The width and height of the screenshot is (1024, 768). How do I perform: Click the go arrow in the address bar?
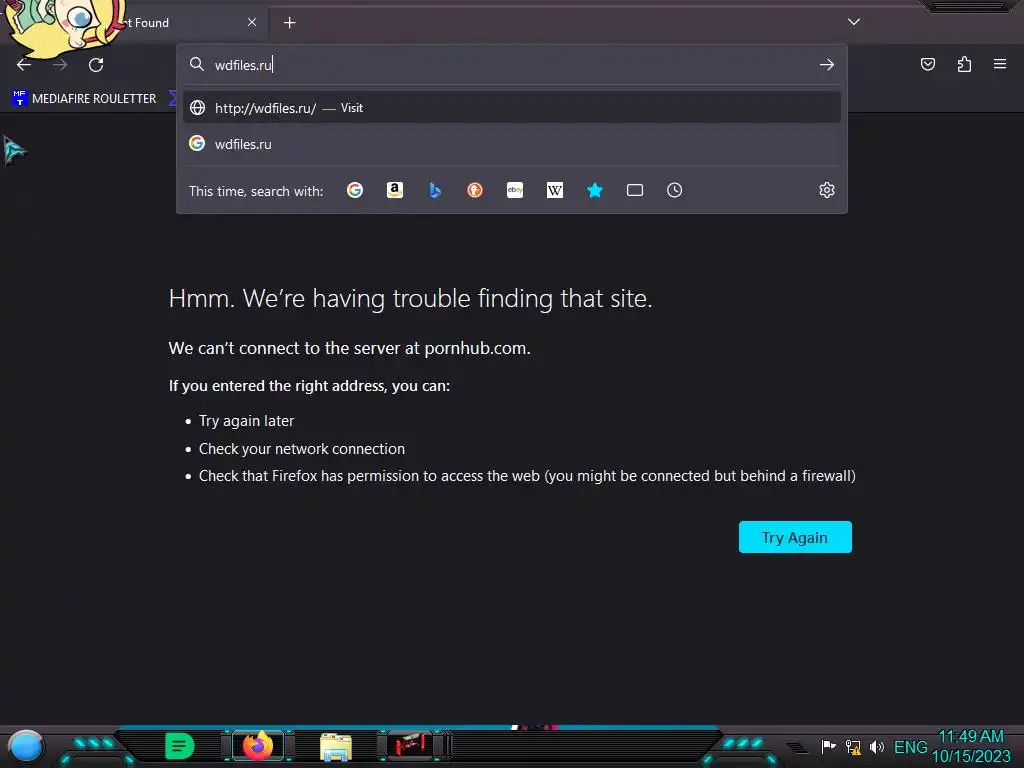(827, 65)
